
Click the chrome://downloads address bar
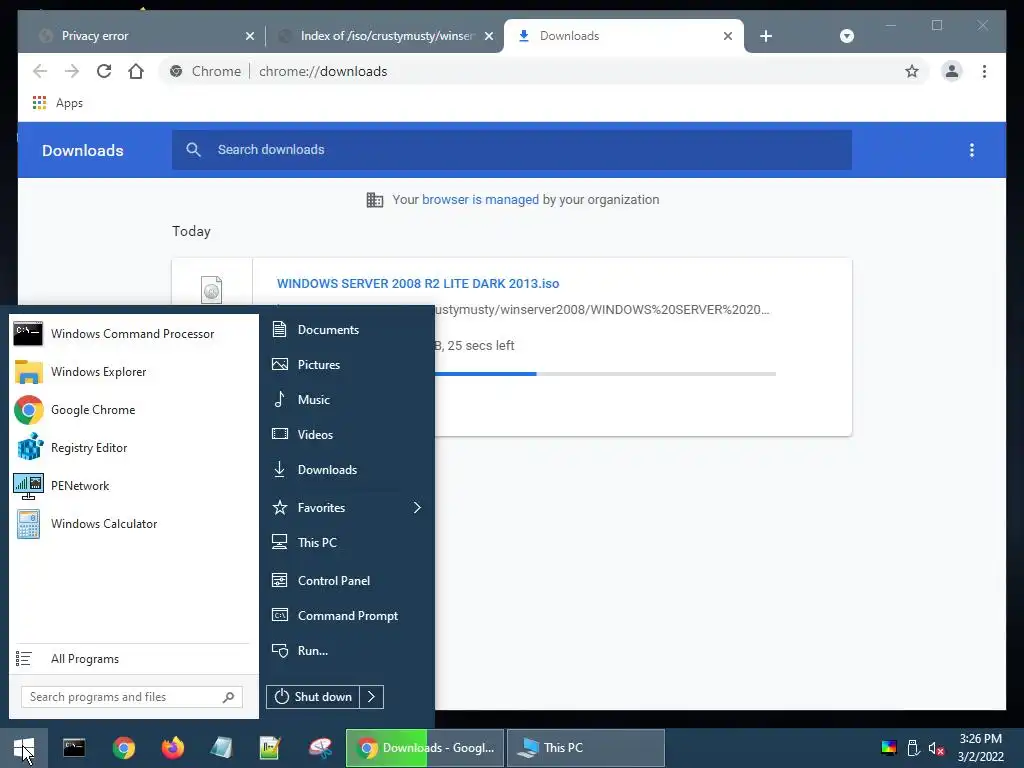[542, 71]
